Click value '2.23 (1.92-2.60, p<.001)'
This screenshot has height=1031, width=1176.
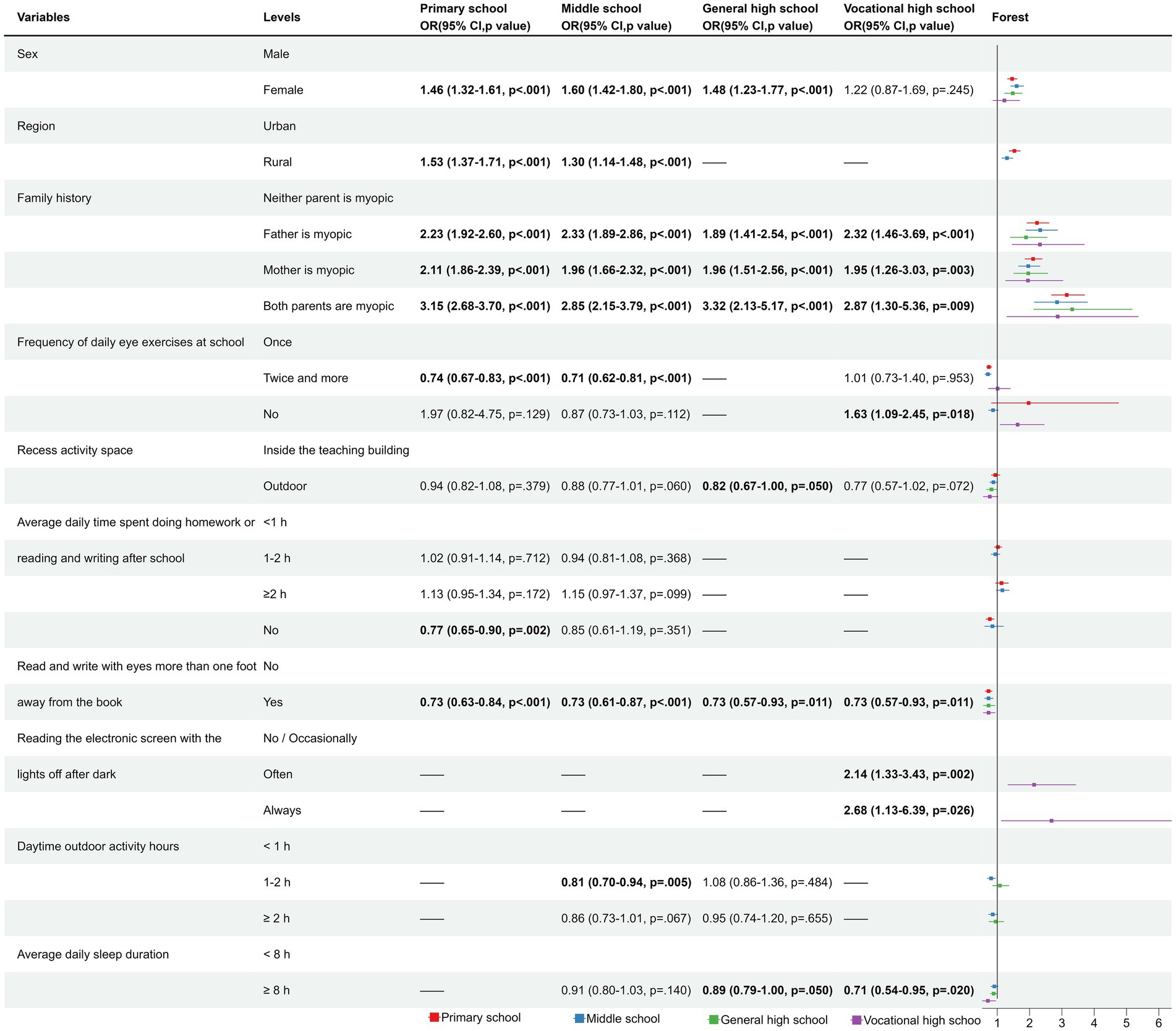485,234
